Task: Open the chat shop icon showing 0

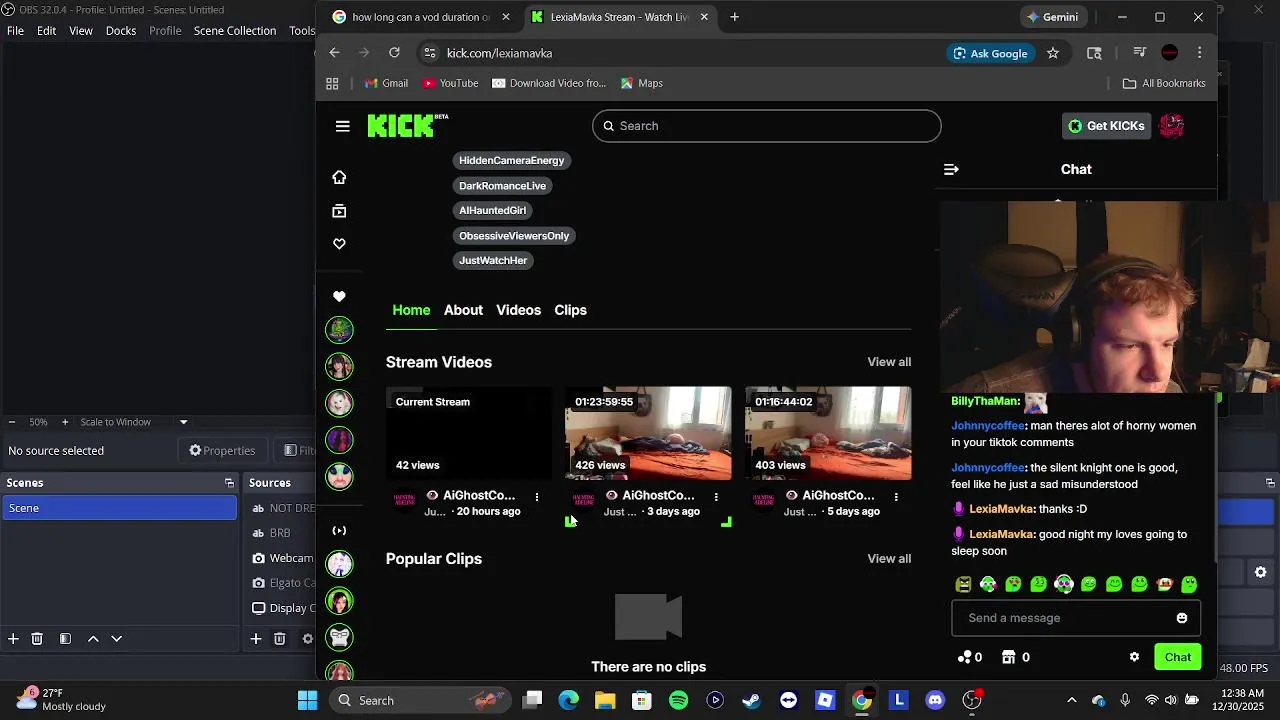Action: pyautogui.click(x=1016, y=657)
